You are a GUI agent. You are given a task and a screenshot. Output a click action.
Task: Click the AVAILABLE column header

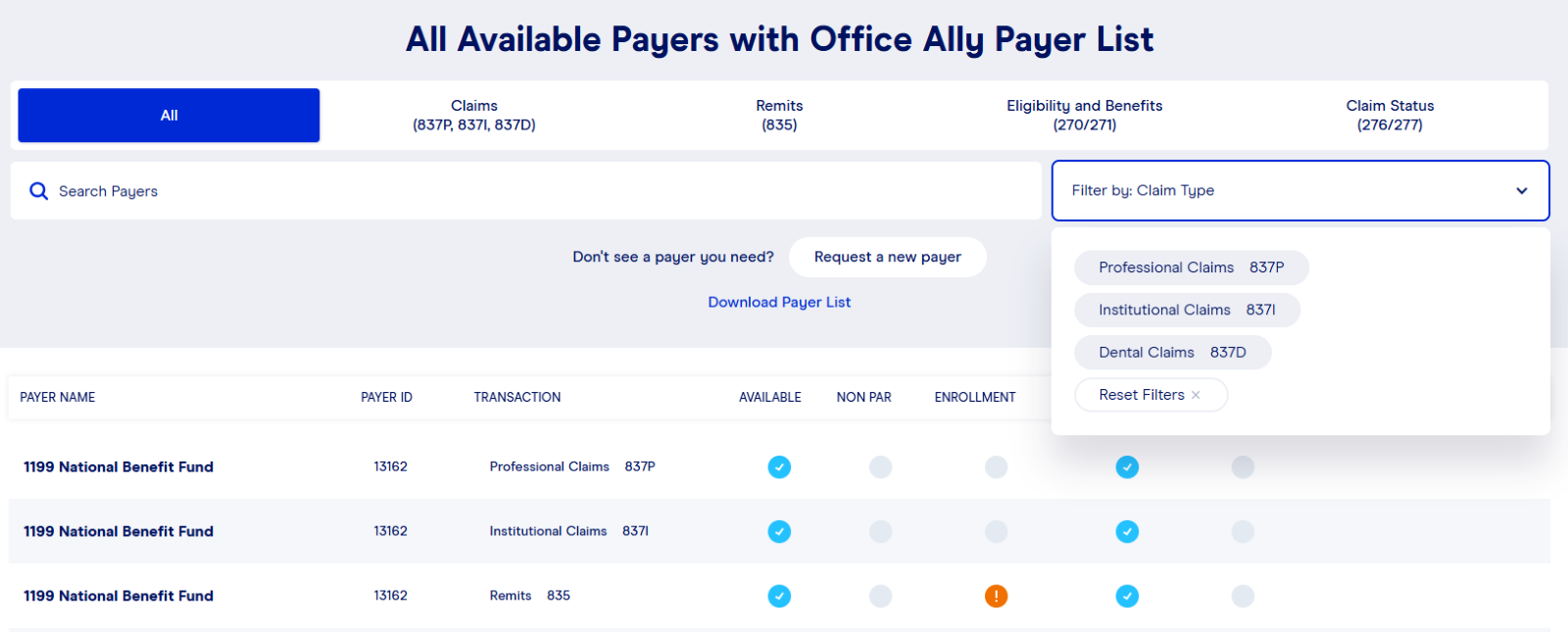coord(770,397)
